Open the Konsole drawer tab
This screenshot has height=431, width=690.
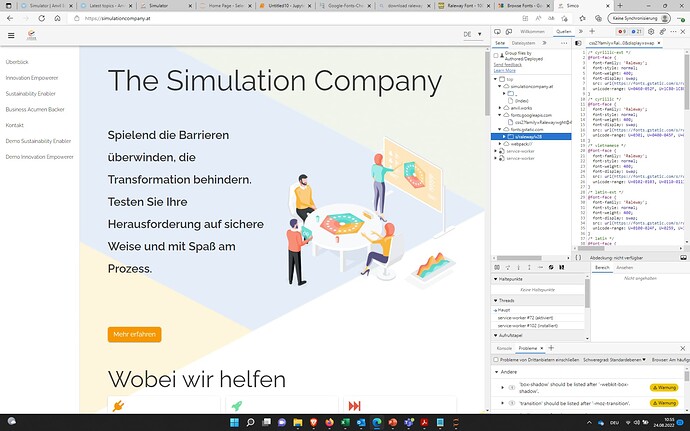(504, 348)
